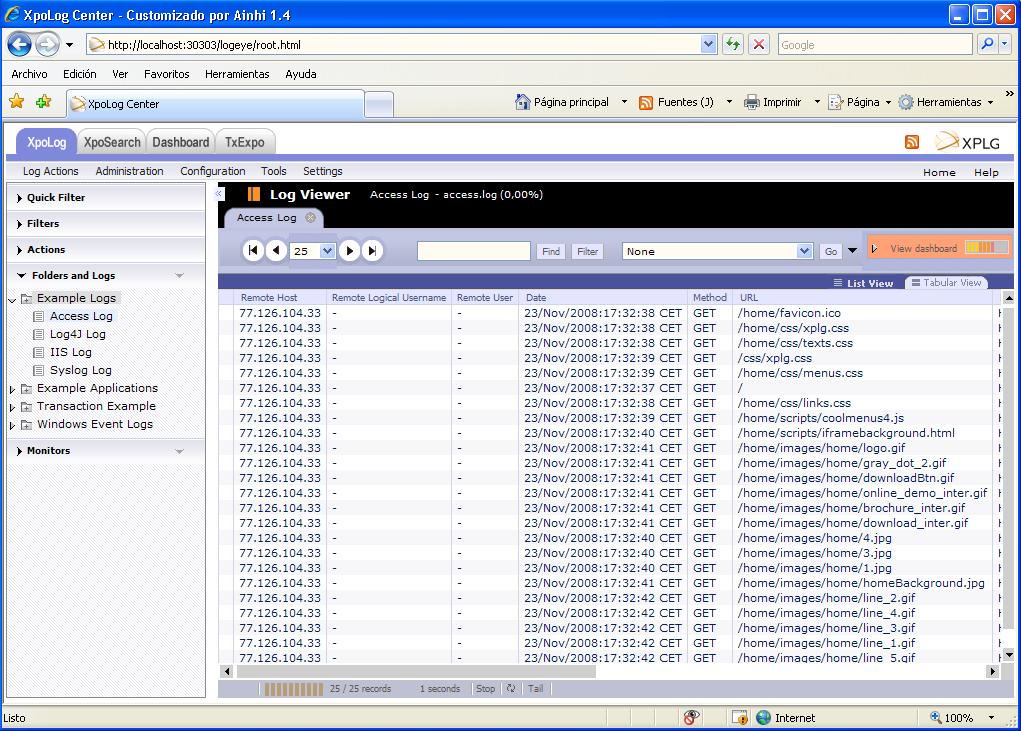Click the XPLG logo

(x=968, y=142)
